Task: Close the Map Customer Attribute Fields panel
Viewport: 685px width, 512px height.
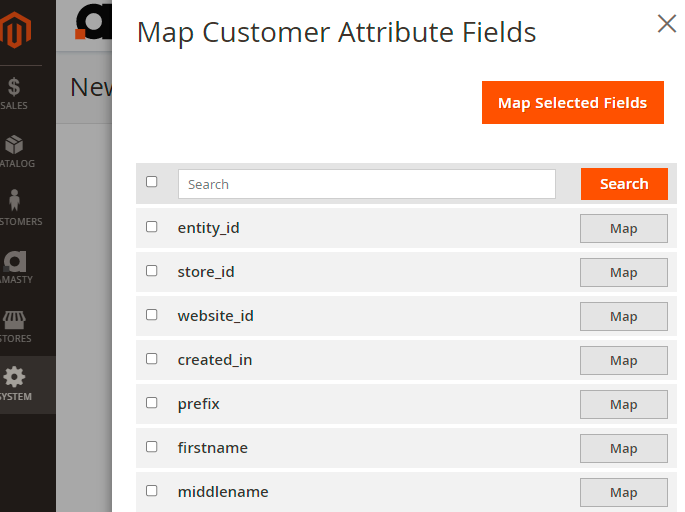Action: click(667, 23)
